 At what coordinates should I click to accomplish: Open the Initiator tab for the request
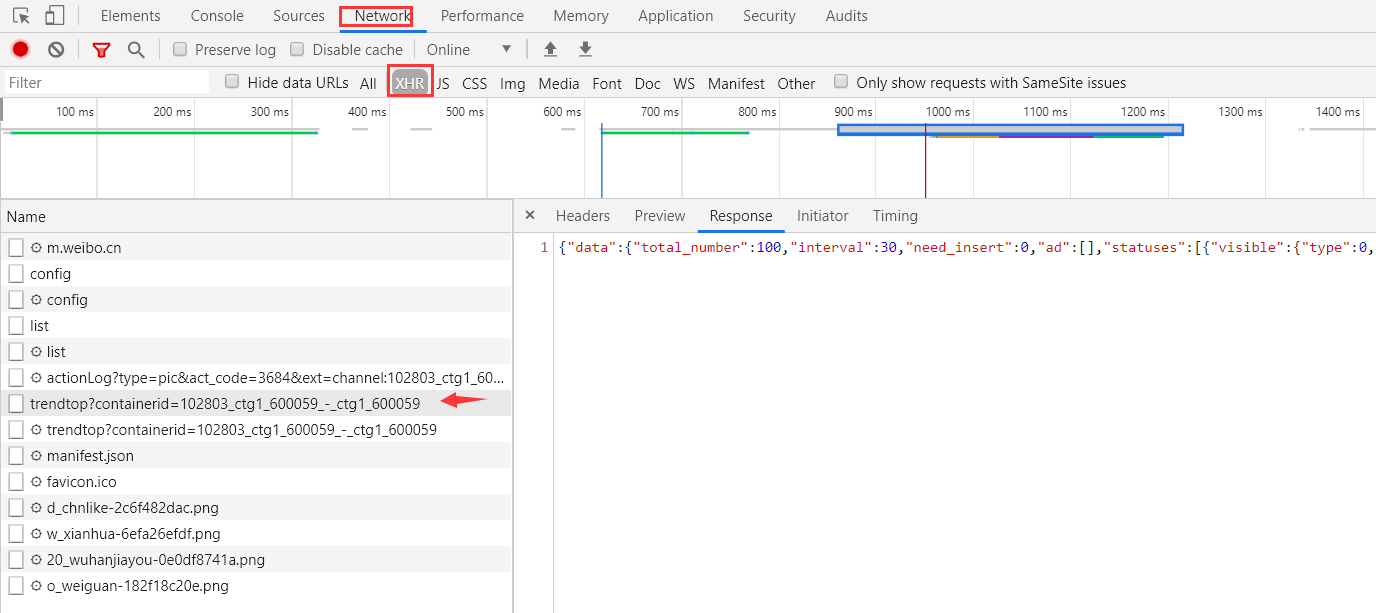pyautogui.click(x=823, y=216)
